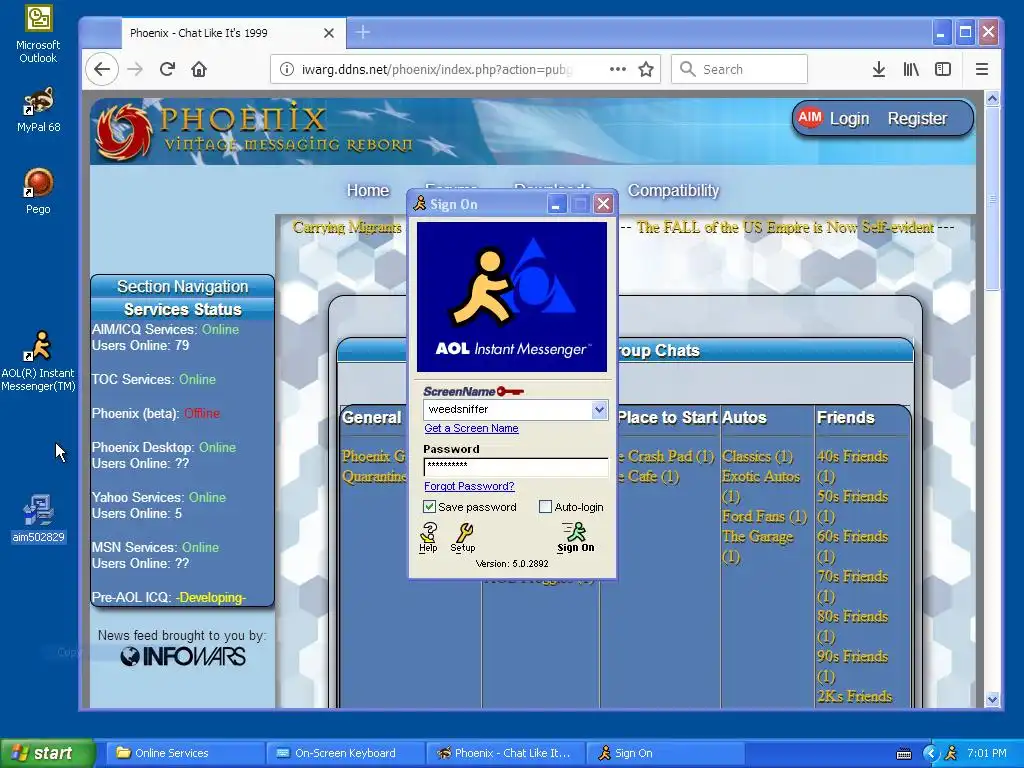Close the Phoenix browser tab
The width and height of the screenshot is (1024, 768).
(329, 33)
